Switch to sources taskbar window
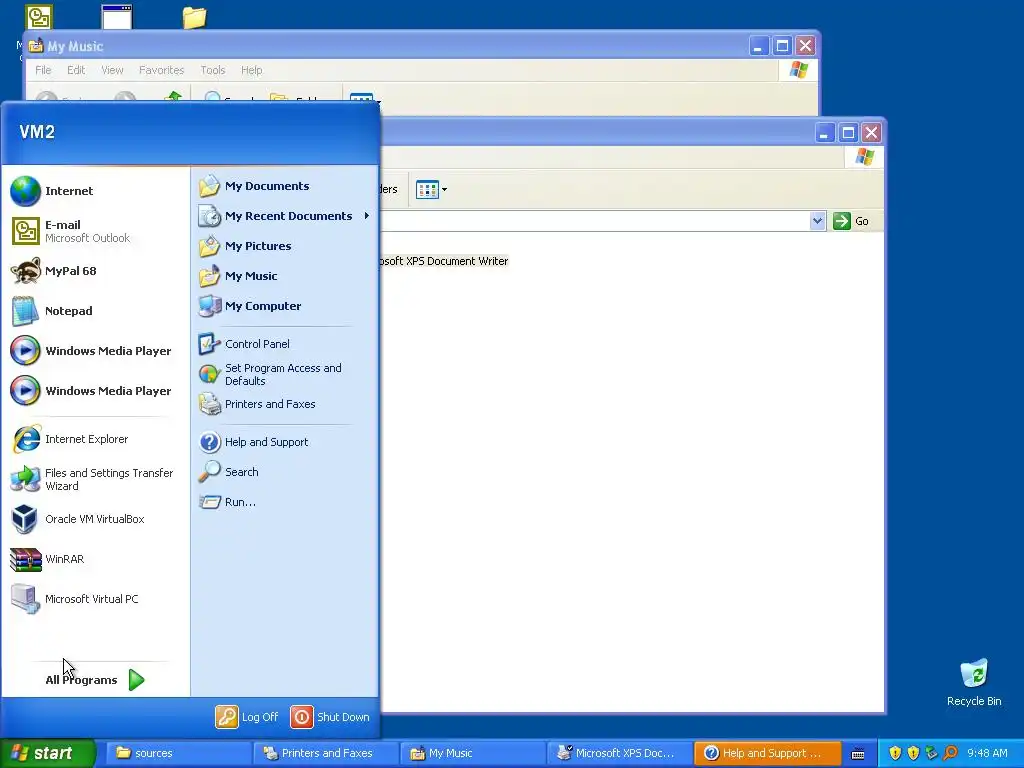Screen dimensions: 1024x768 pos(178,753)
